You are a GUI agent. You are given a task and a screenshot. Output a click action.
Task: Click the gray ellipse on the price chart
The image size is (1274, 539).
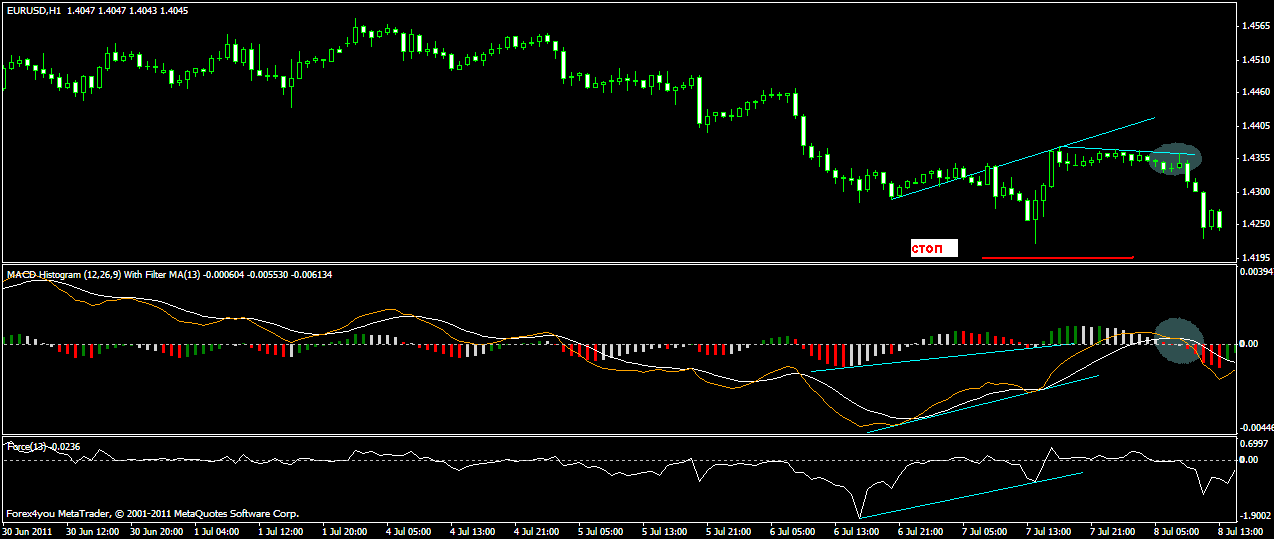point(1173,158)
